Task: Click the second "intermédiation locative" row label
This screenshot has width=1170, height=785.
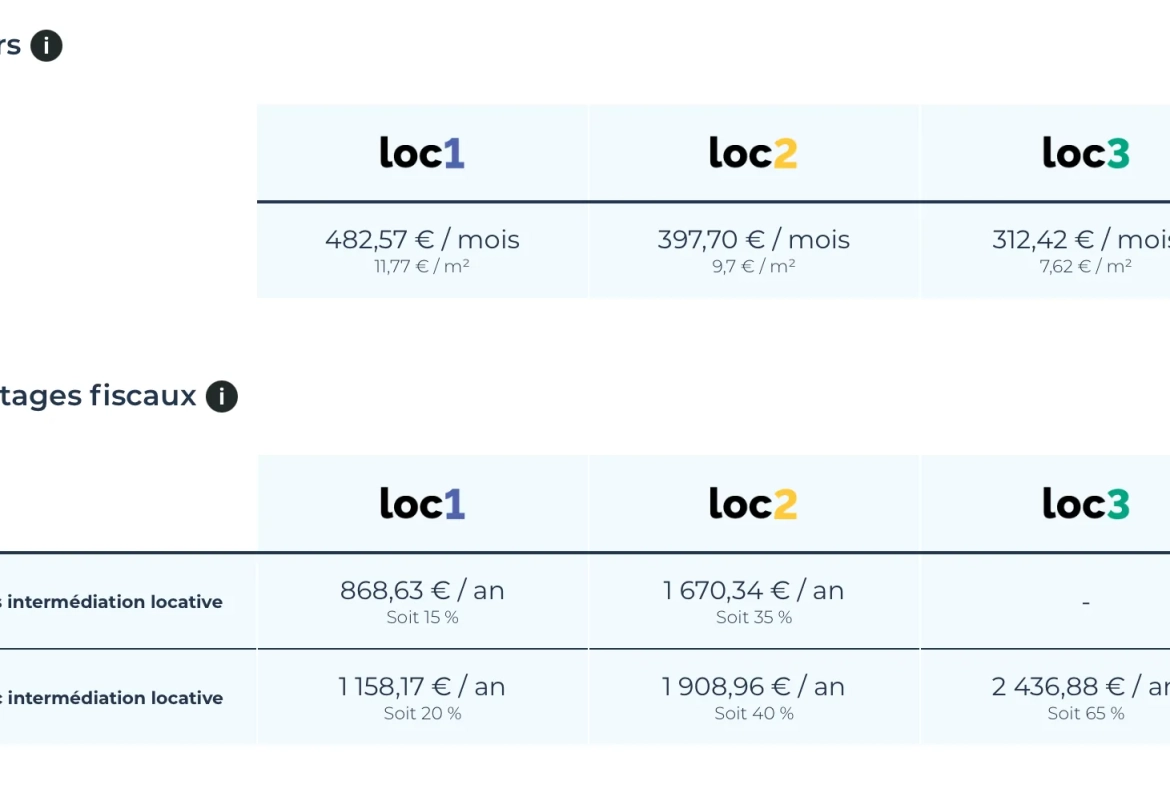Action: 112,698
